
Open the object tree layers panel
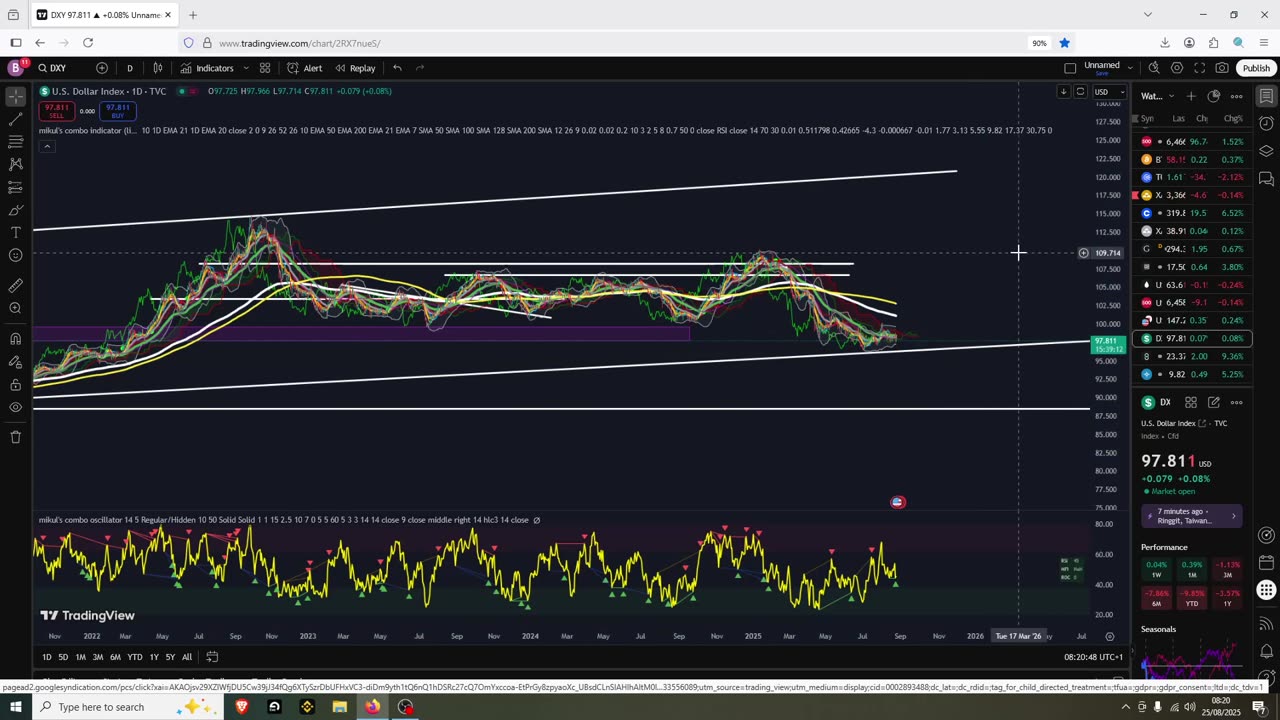(1266, 151)
